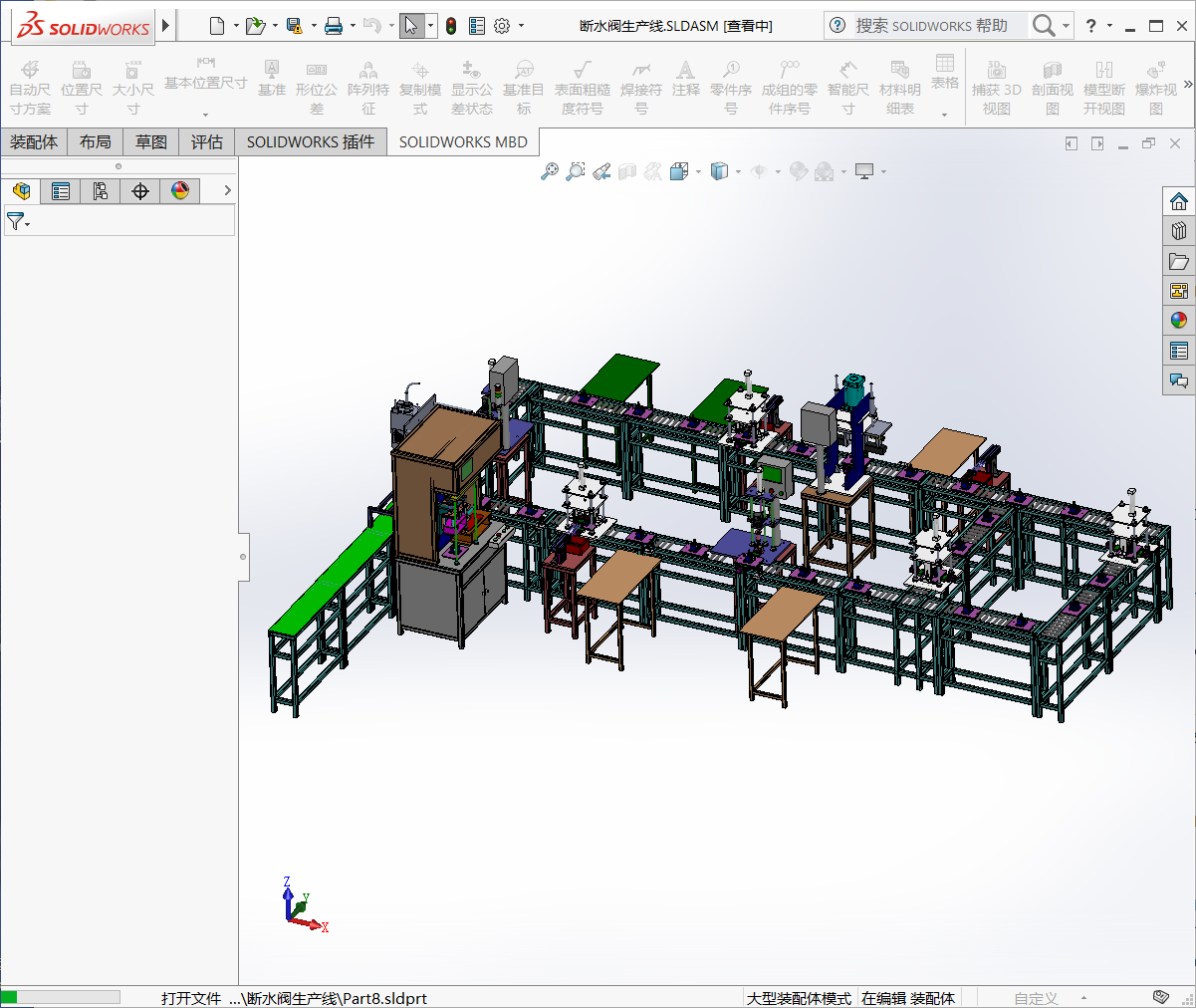Image resolution: width=1196 pixels, height=1008 pixels.
Task: Open the PropertyManager panel tab
Action: click(x=61, y=191)
